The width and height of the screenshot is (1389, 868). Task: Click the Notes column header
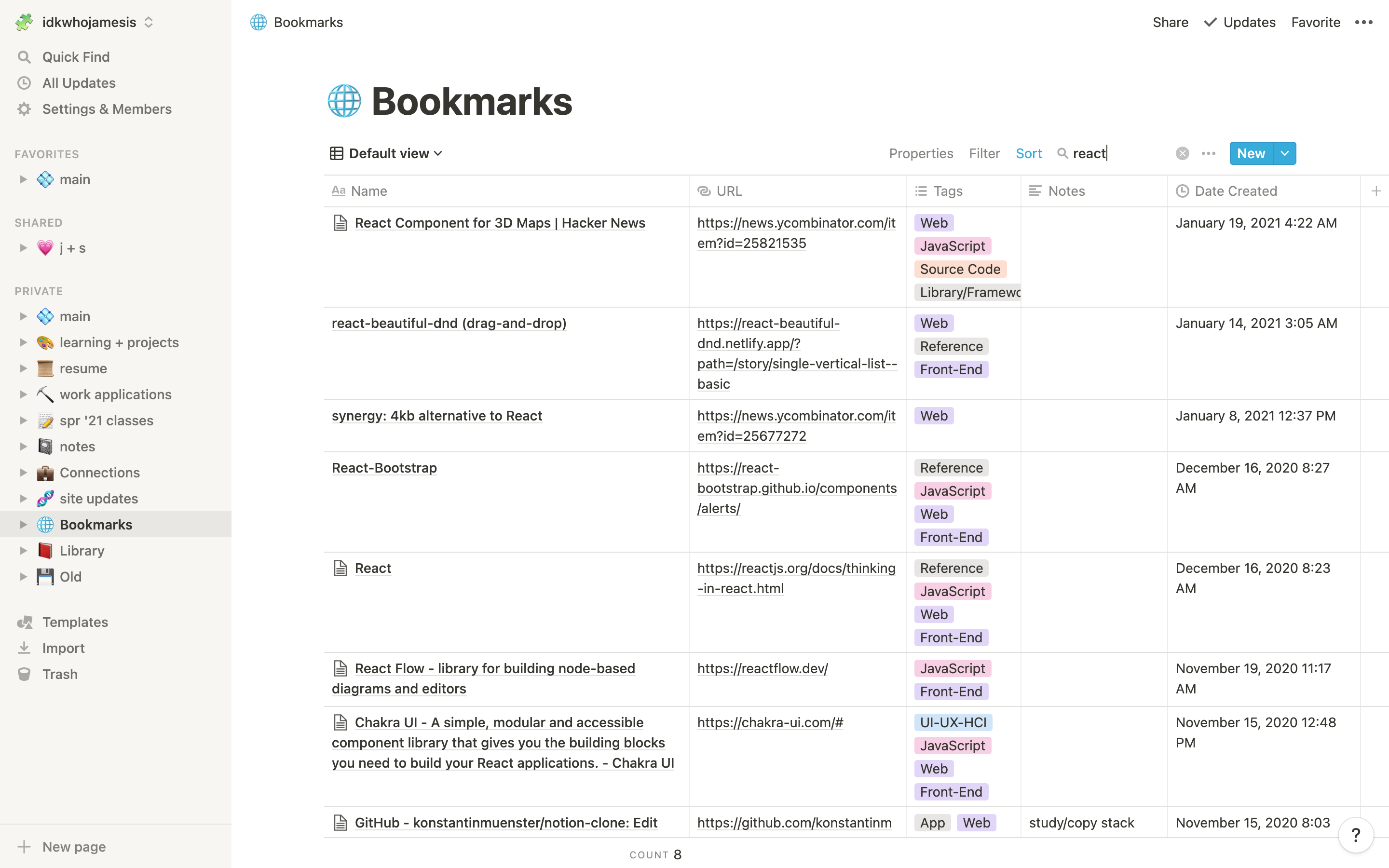click(1094, 191)
